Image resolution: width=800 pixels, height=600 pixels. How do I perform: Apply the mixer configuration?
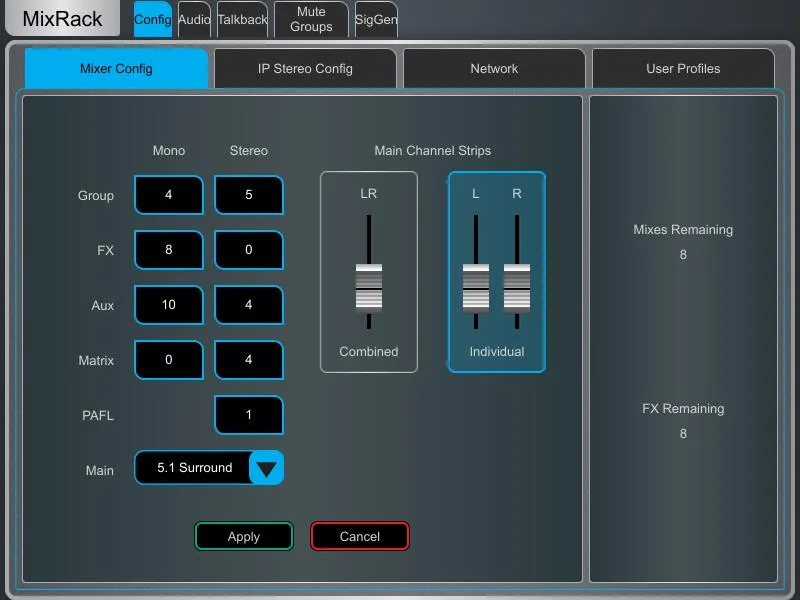(x=244, y=536)
